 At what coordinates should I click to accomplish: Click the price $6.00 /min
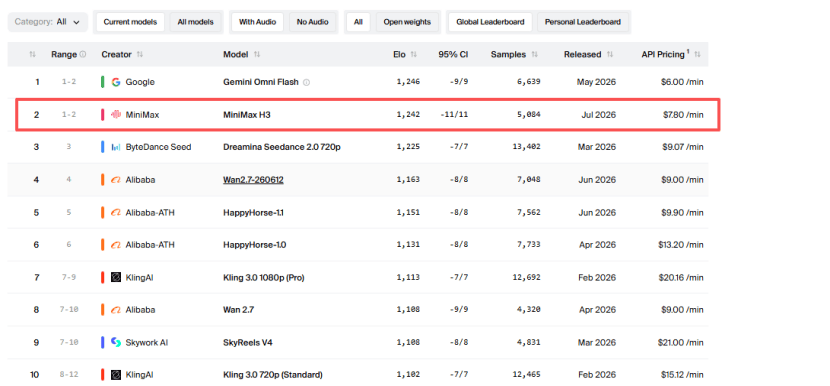[682, 82]
